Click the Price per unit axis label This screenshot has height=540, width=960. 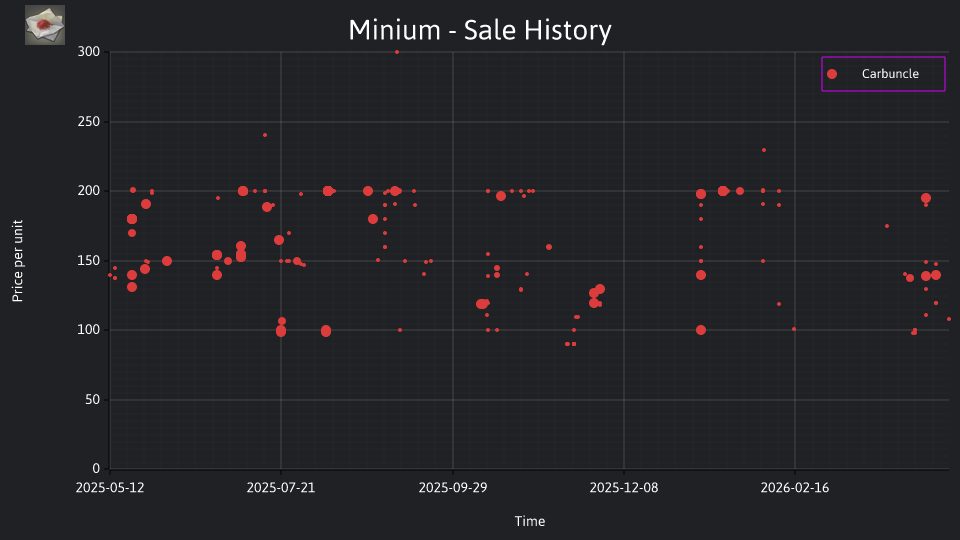18,261
